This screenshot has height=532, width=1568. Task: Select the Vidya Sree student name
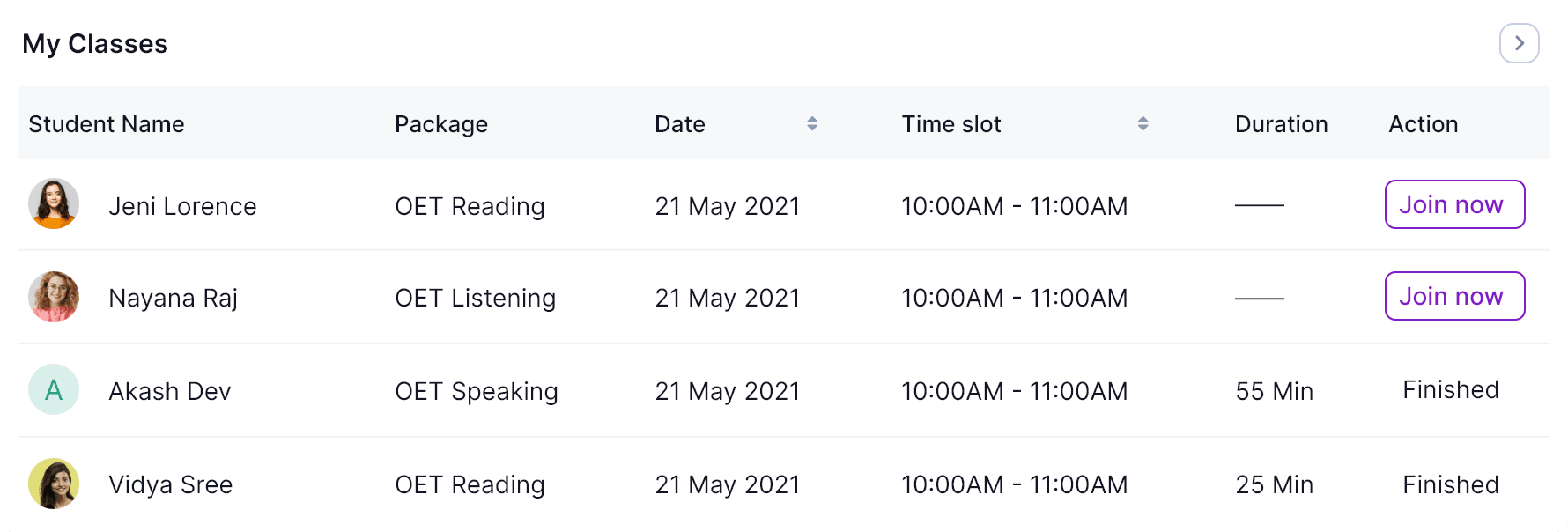pyautogui.click(x=170, y=484)
